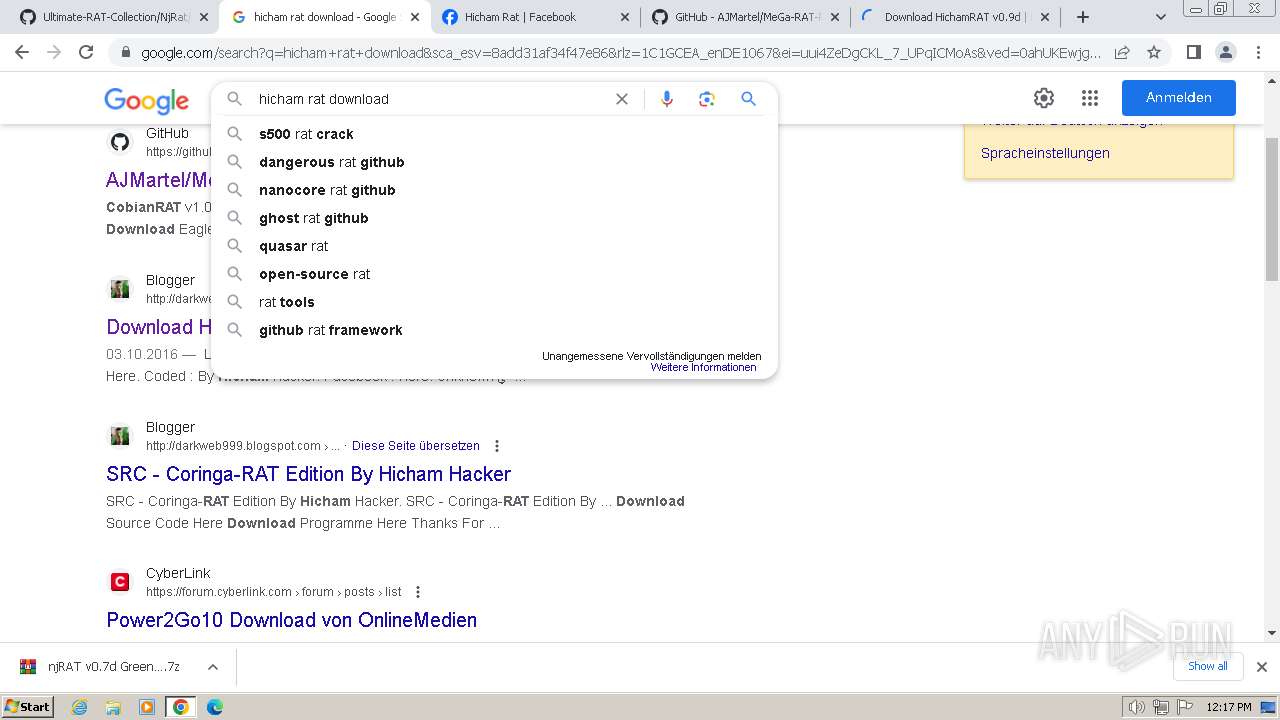Image resolution: width=1280 pixels, height=720 pixels.
Task: Open Internet Explorer from the taskbar
Action: [80, 707]
